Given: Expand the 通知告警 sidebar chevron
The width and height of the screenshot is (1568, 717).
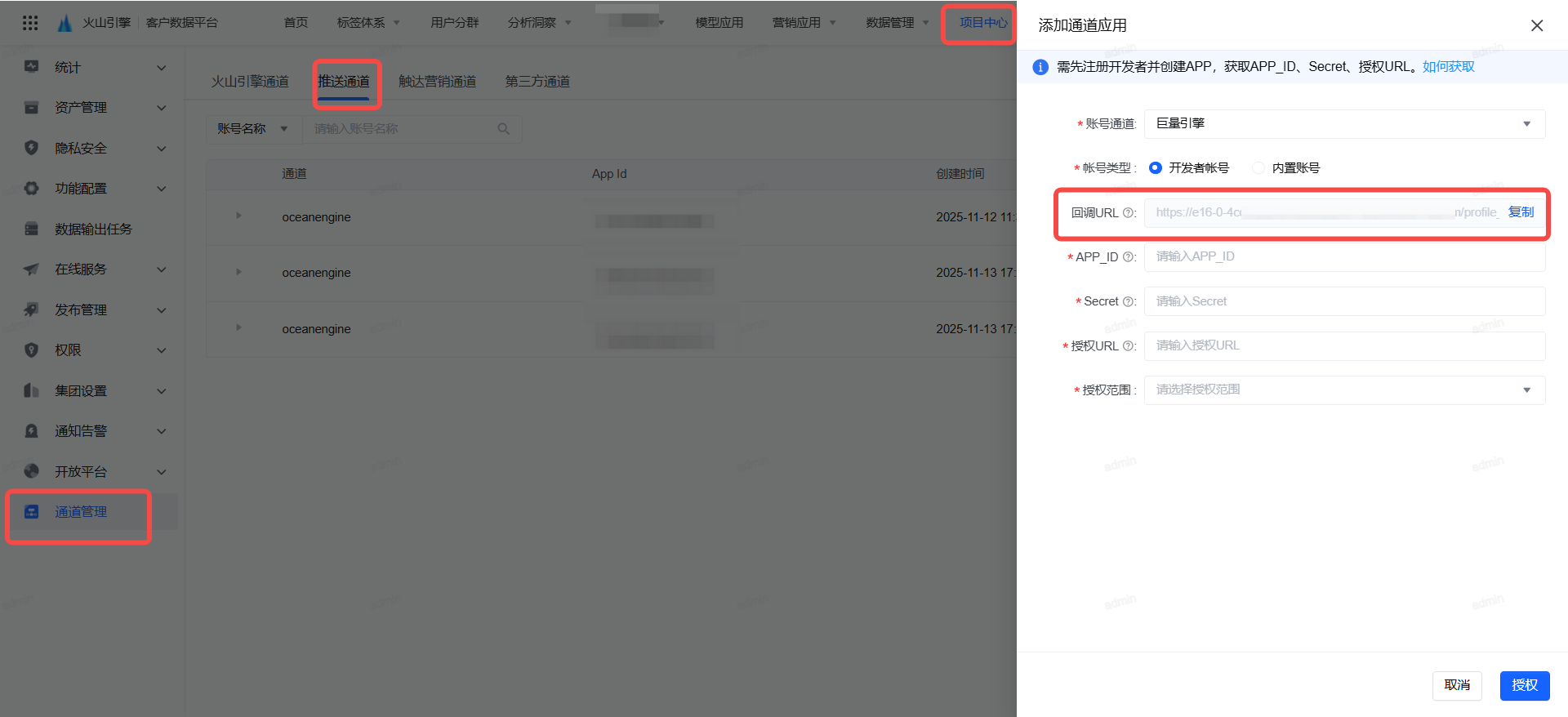Looking at the screenshot, I should point(162,431).
